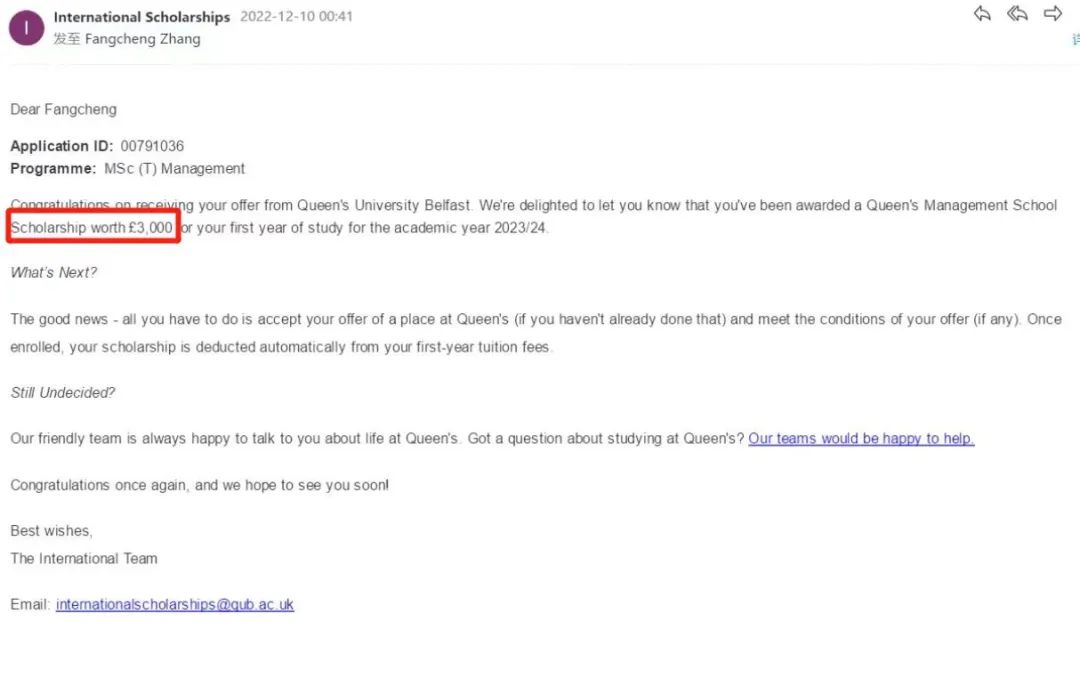
Task: Click the "MSc (T) Management" programme text
Action: coord(175,169)
